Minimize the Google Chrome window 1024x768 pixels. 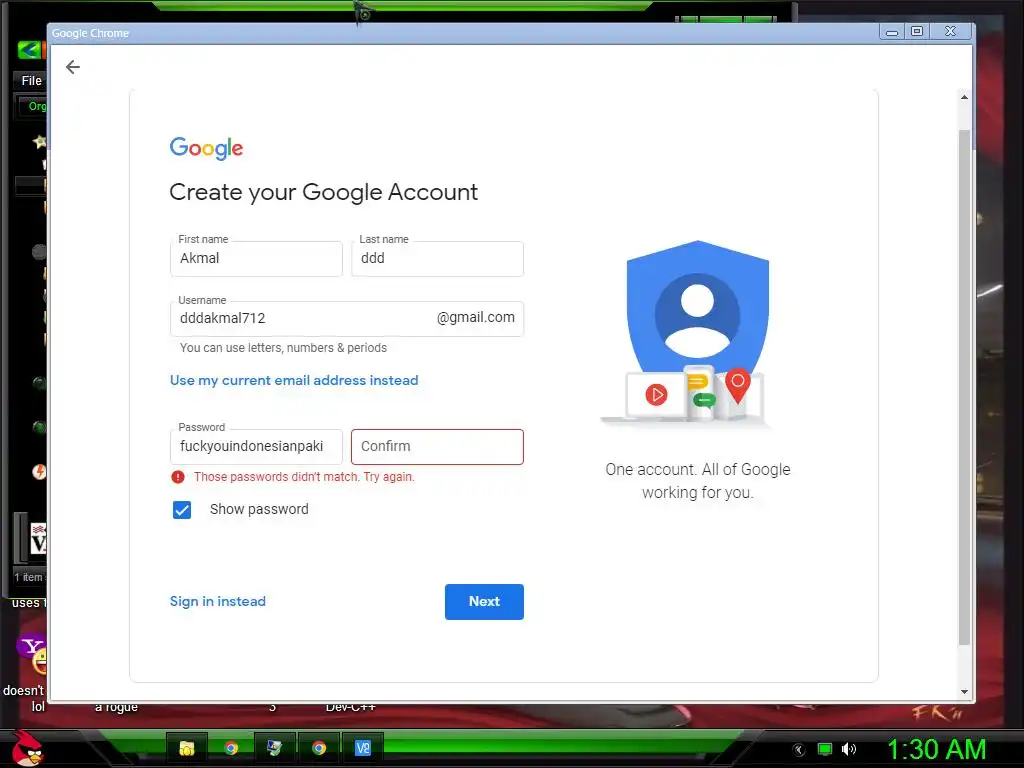coord(892,31)
